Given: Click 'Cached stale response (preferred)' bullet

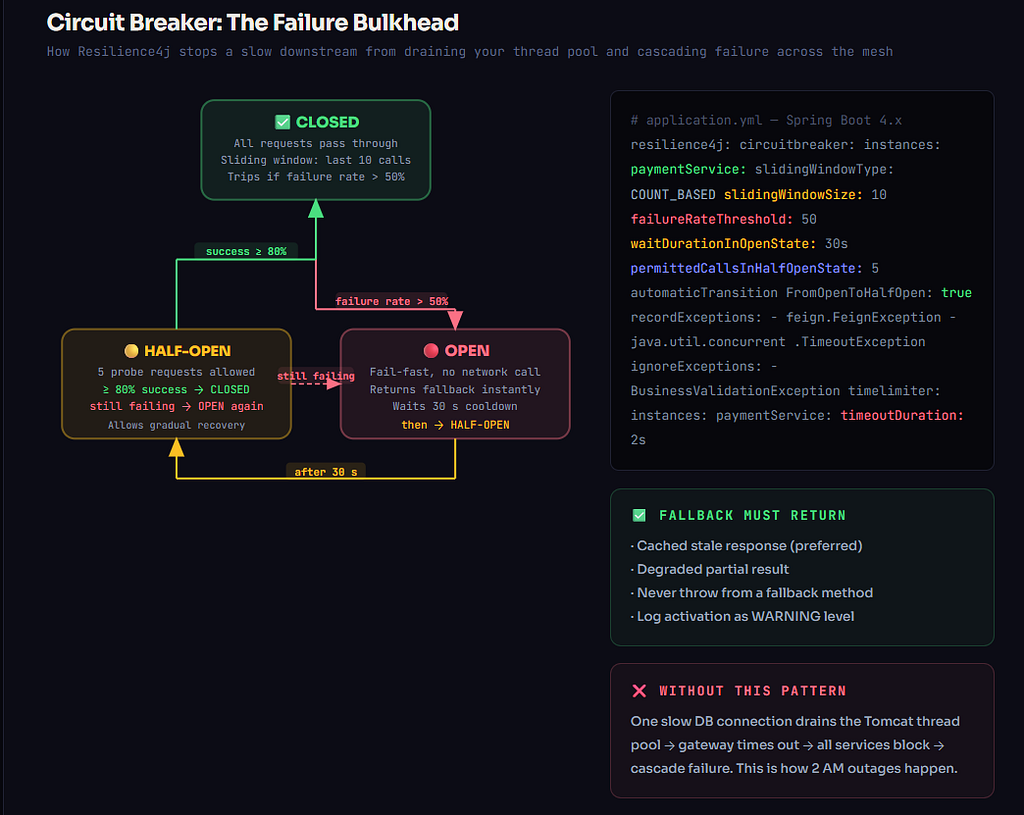Looking at the screenshot, I should coord(746,545).
